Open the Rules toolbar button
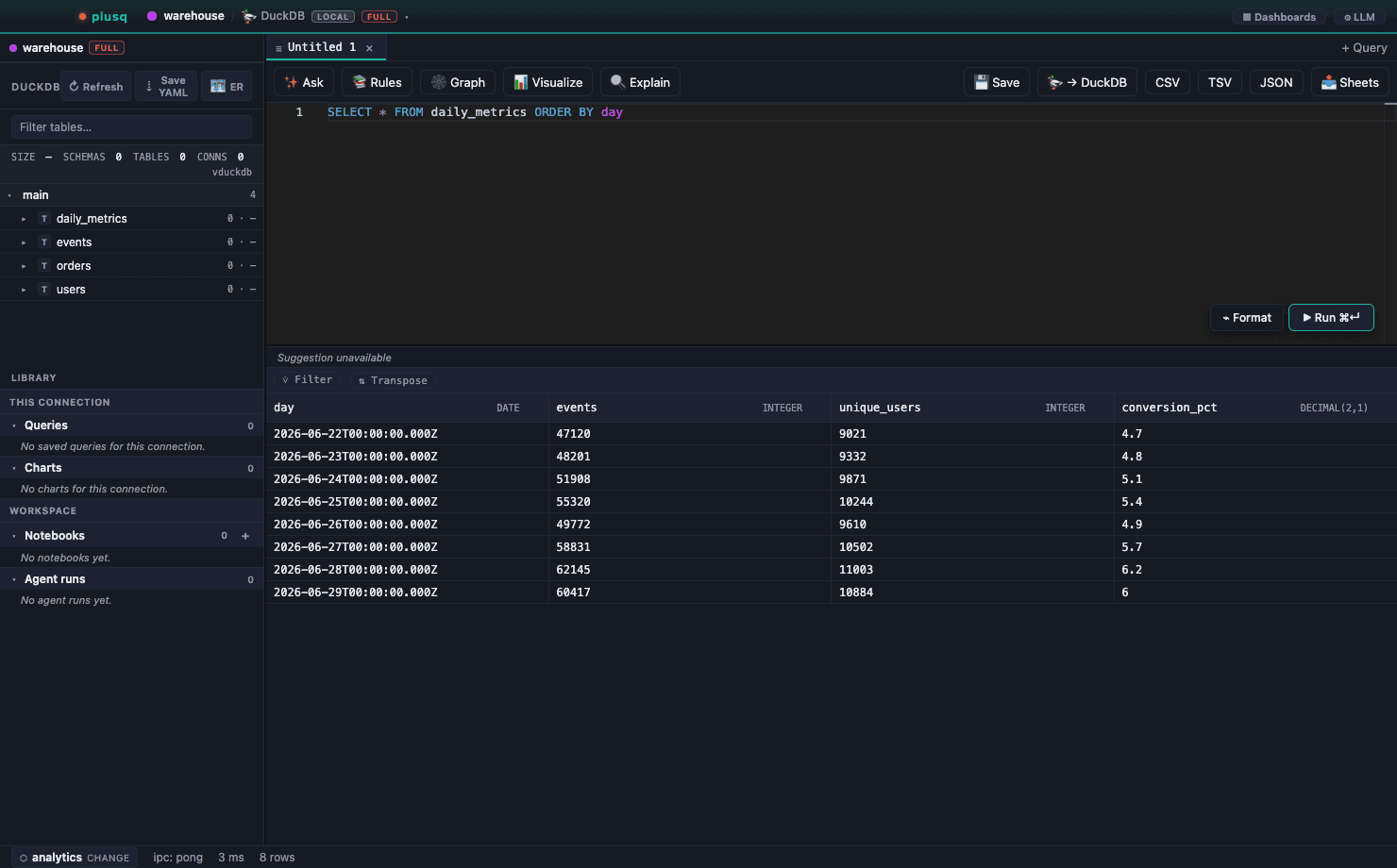 [377, 82]
